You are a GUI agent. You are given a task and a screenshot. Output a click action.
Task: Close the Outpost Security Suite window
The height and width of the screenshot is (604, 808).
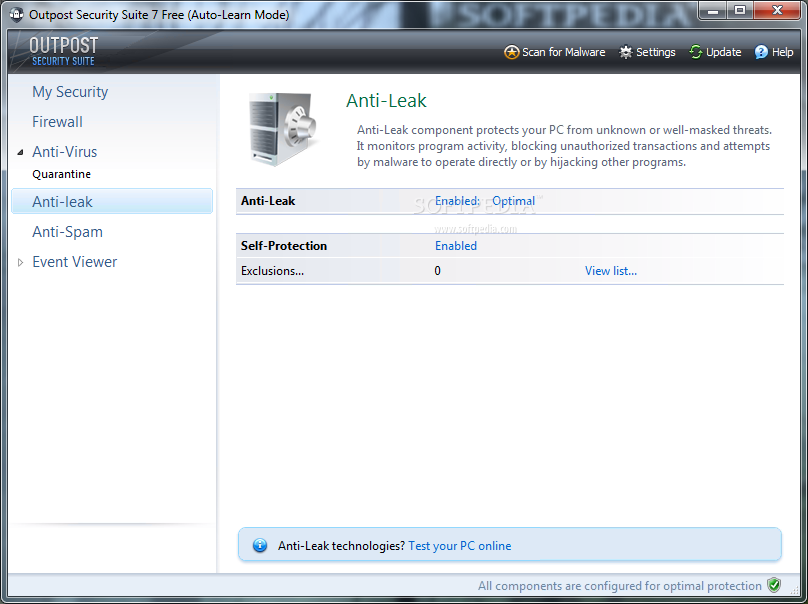(x=778, y=10)
